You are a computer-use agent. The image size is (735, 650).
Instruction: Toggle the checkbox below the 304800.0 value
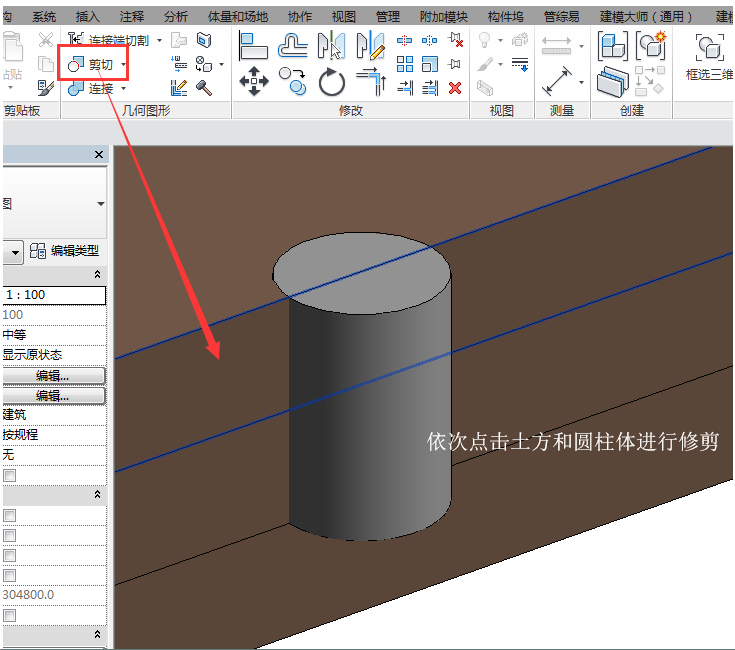pyautogui.click(x=9, y=615)
